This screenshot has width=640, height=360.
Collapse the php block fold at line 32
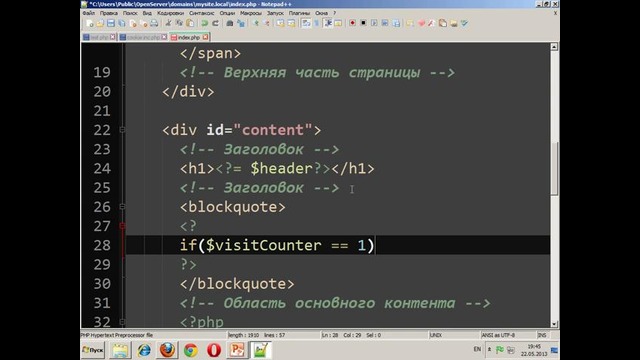tap(122, 322)
